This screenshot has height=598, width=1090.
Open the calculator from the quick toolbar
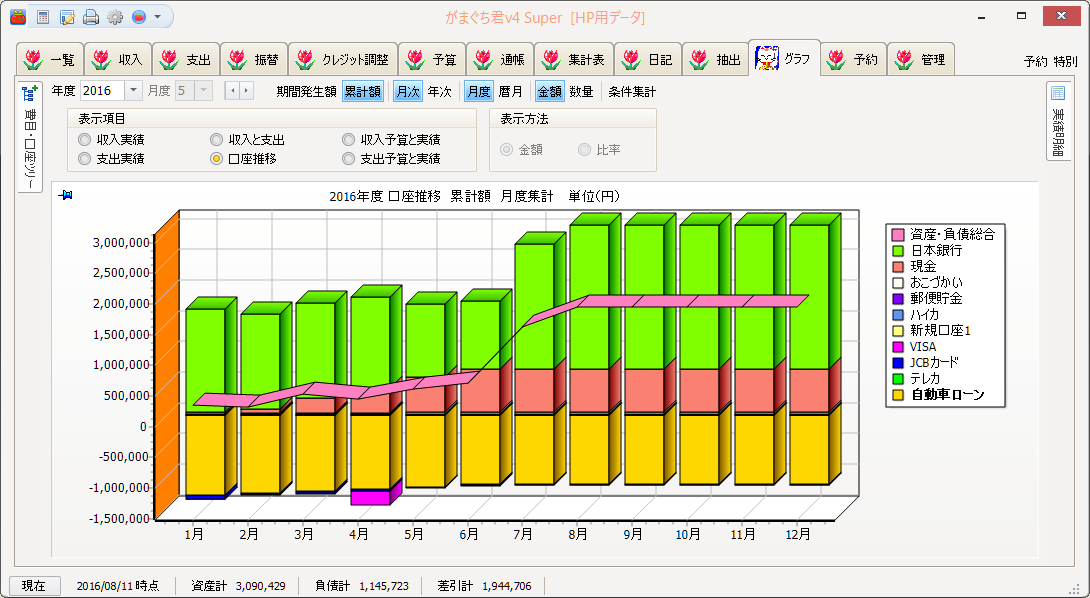pyautogui.click(x=43, y=17)
